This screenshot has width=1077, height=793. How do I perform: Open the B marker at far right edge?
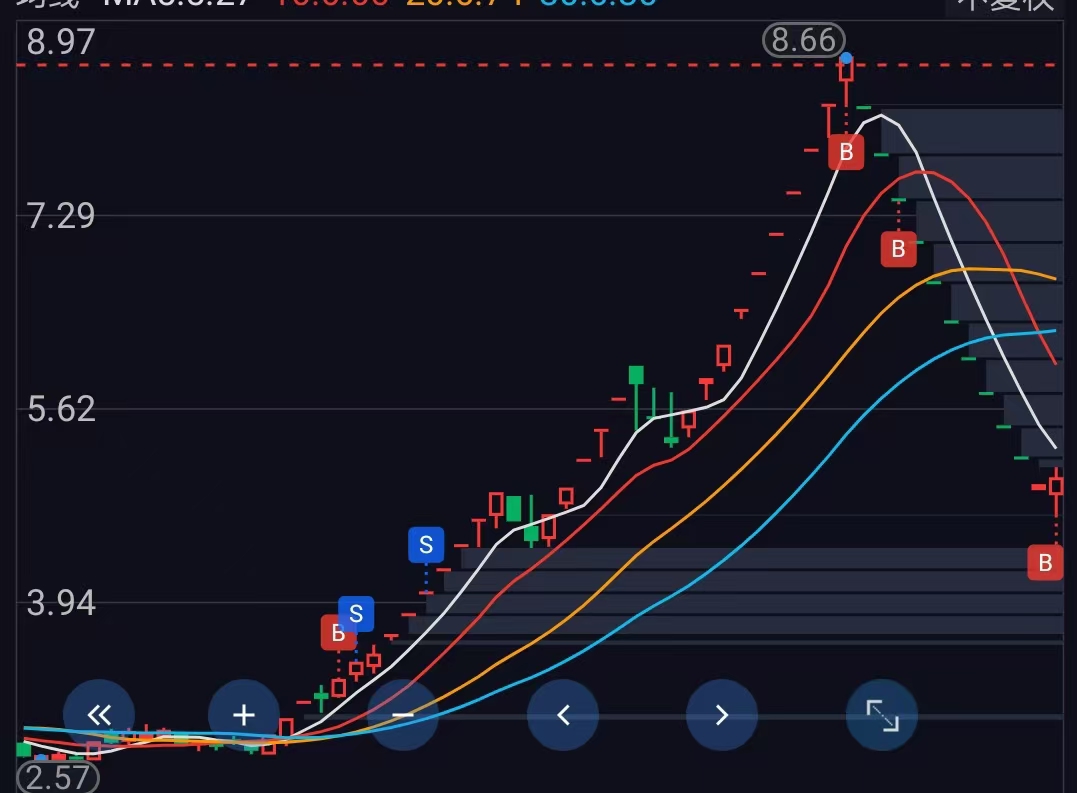pos(1045,562)
